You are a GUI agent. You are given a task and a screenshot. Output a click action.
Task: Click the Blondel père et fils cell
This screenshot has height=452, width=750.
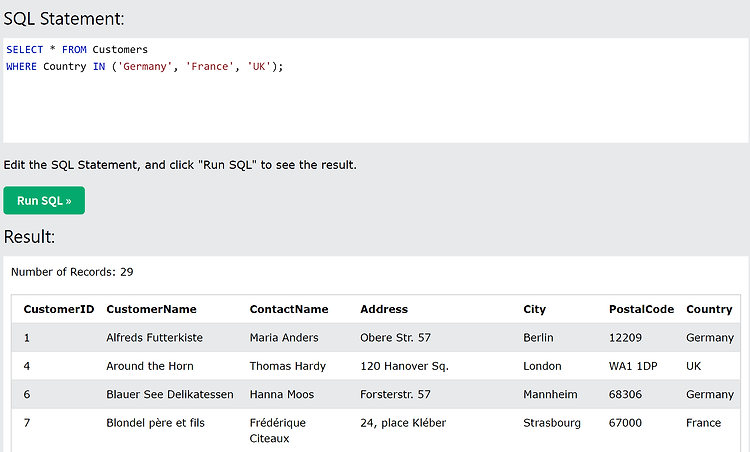(x=155, y=423)
